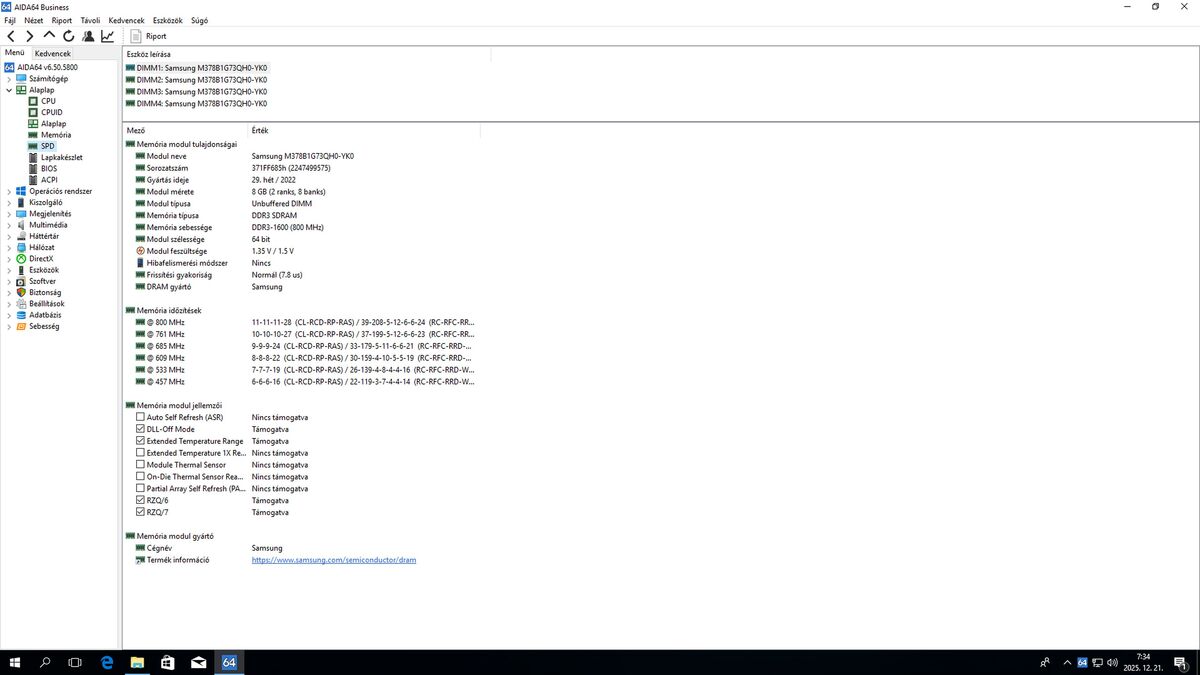Open Edge browser from taskbar

point(108,662)
